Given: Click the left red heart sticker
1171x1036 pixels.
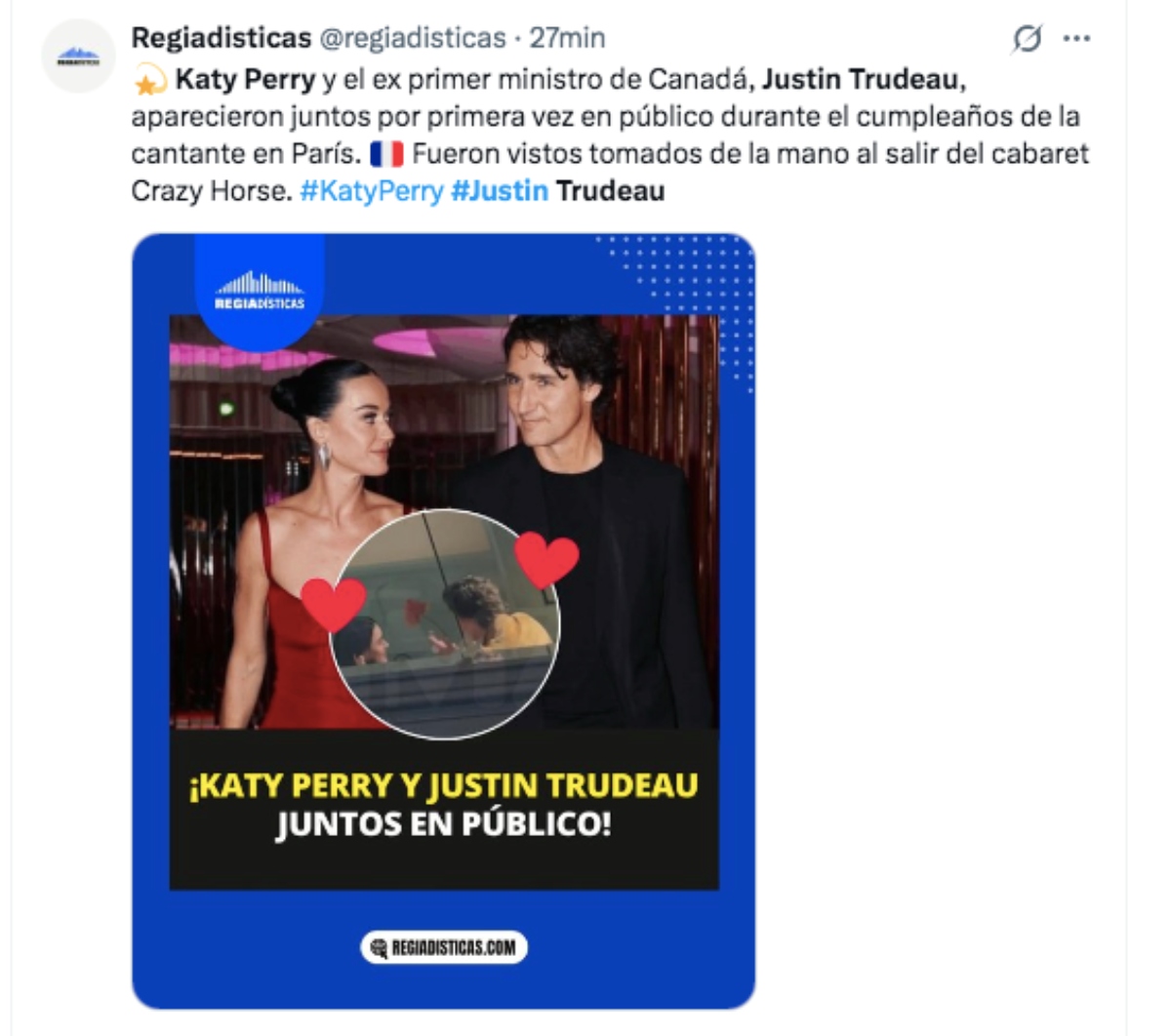Looking at the screenshot, I should 333,604.
